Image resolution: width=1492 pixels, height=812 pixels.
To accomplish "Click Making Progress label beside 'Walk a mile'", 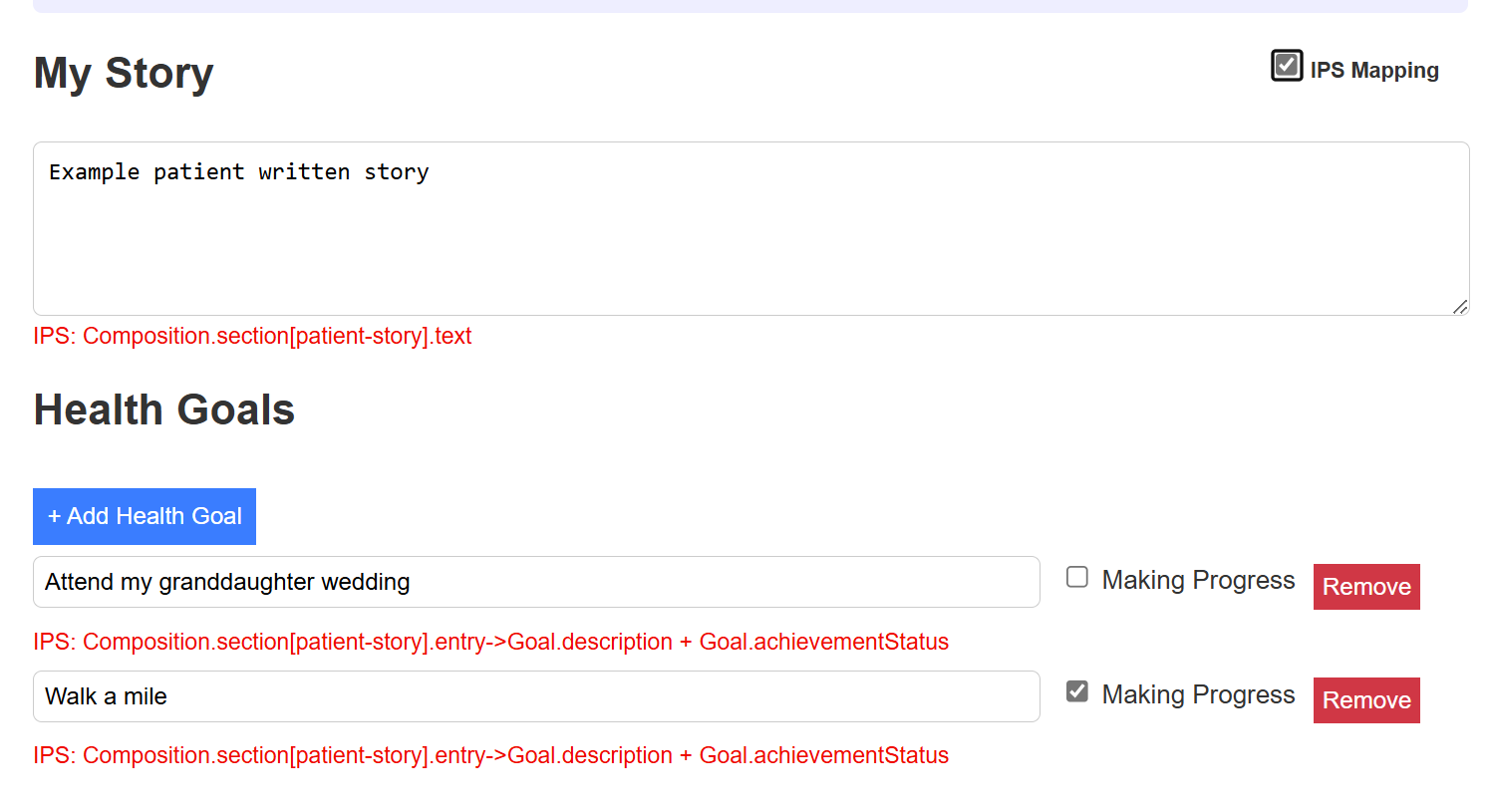I will coord(1198,694).
